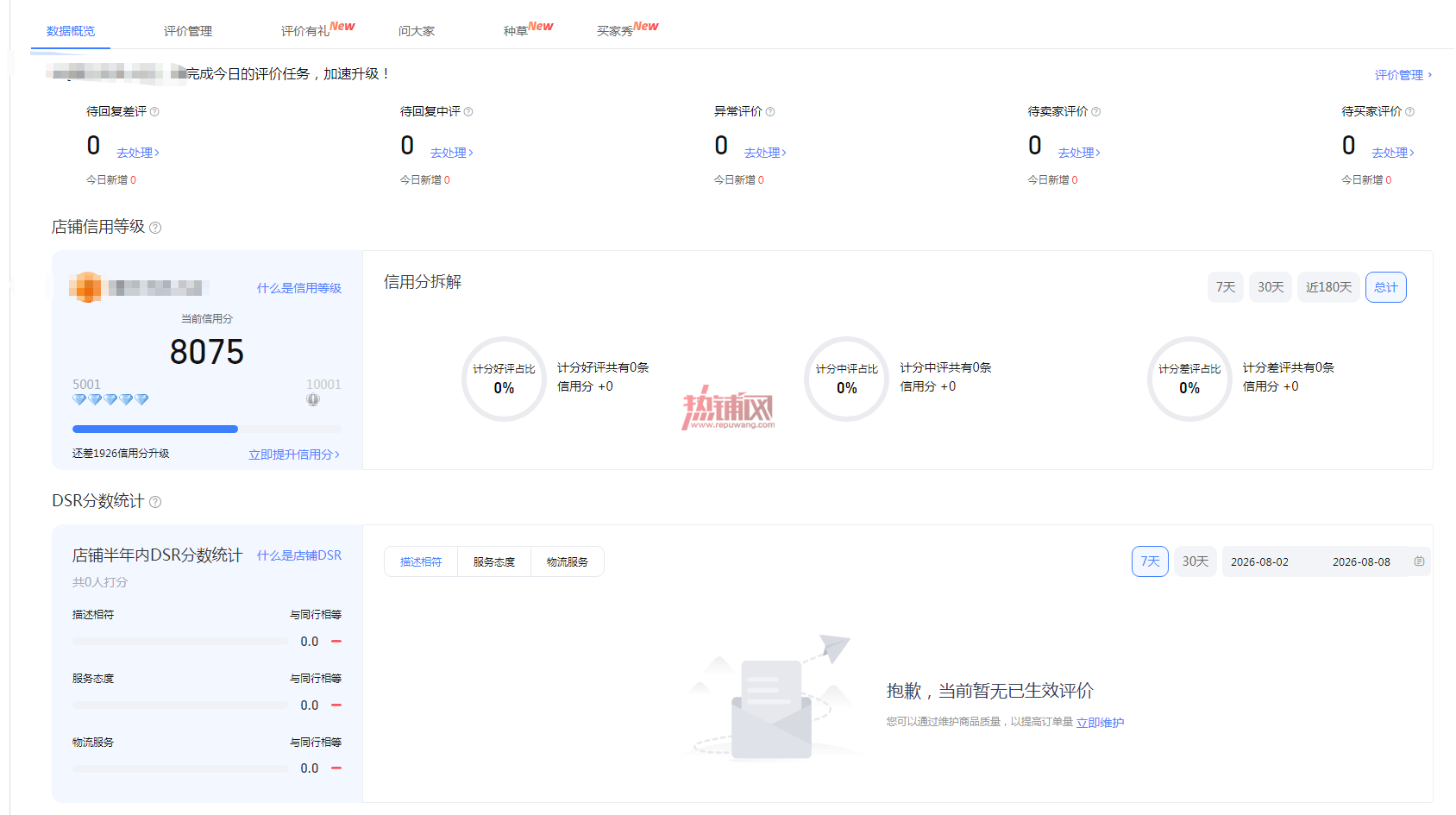
Task: Click help icon beside 异常评价
Action: pyautogui.click(x=770, y=112)
